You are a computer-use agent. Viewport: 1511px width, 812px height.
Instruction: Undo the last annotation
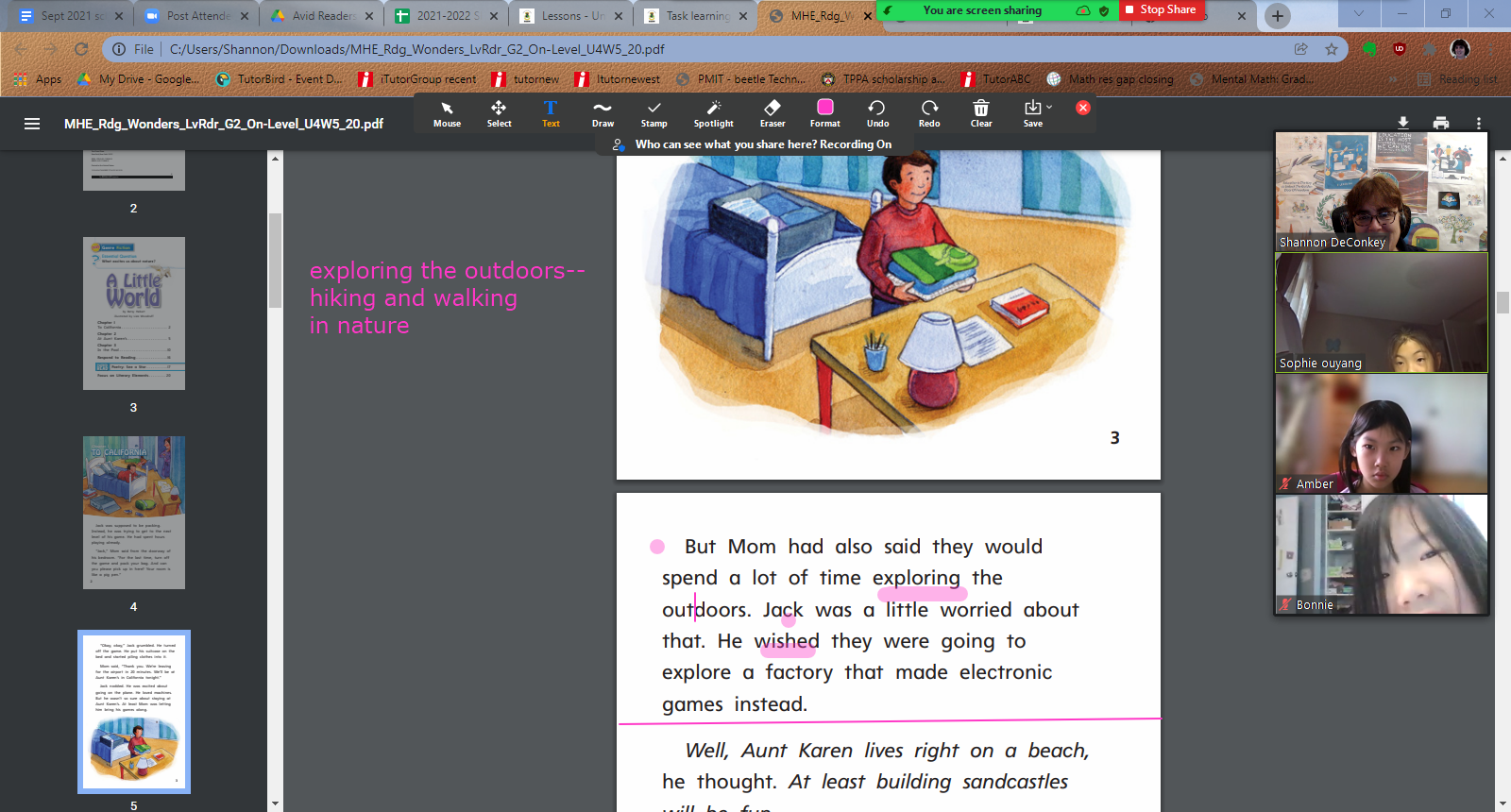coord(877,113)
